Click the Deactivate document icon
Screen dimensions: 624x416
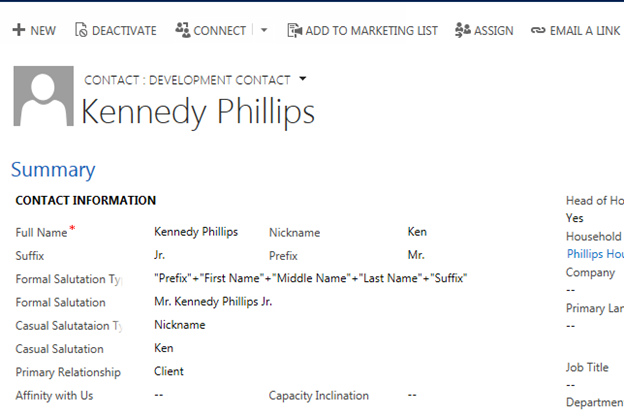(81, 31)
